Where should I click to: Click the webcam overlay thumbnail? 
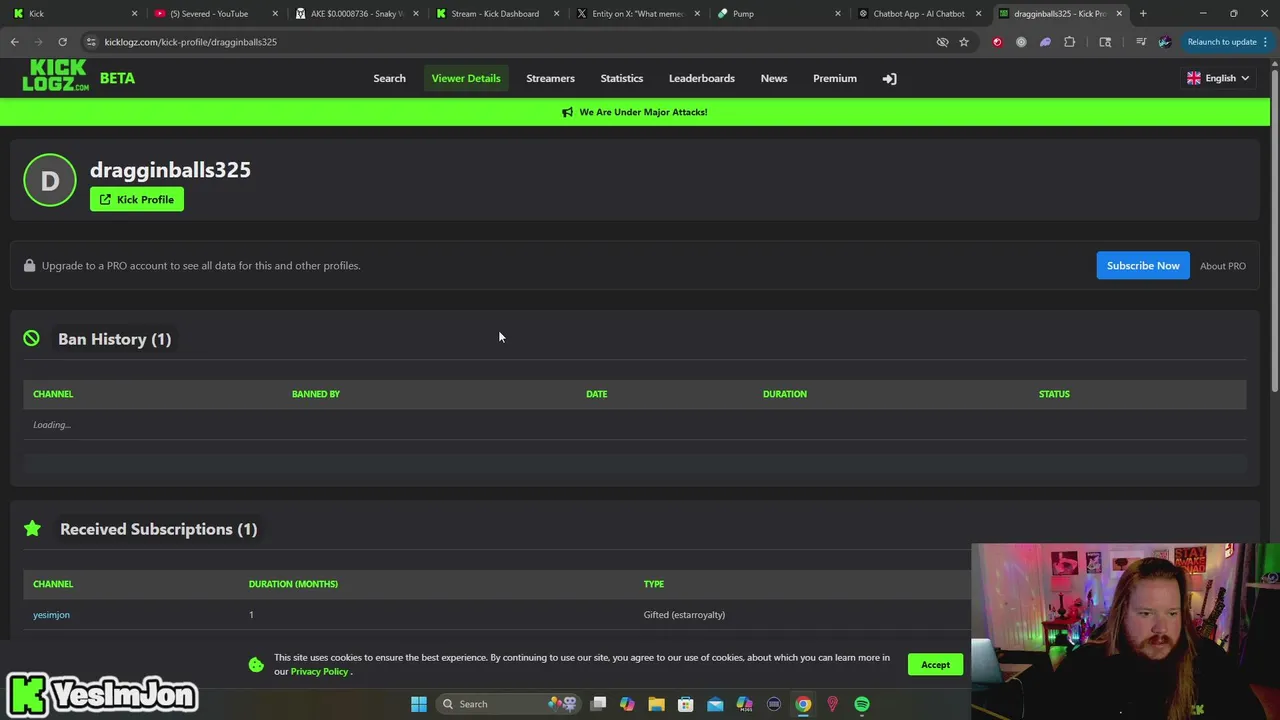coord(1125,631)
